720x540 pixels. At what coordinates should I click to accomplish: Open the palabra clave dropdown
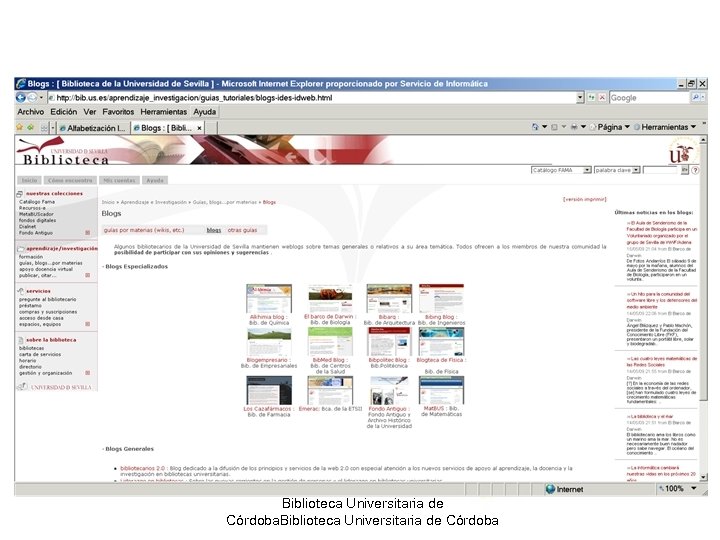coord(617,170)
